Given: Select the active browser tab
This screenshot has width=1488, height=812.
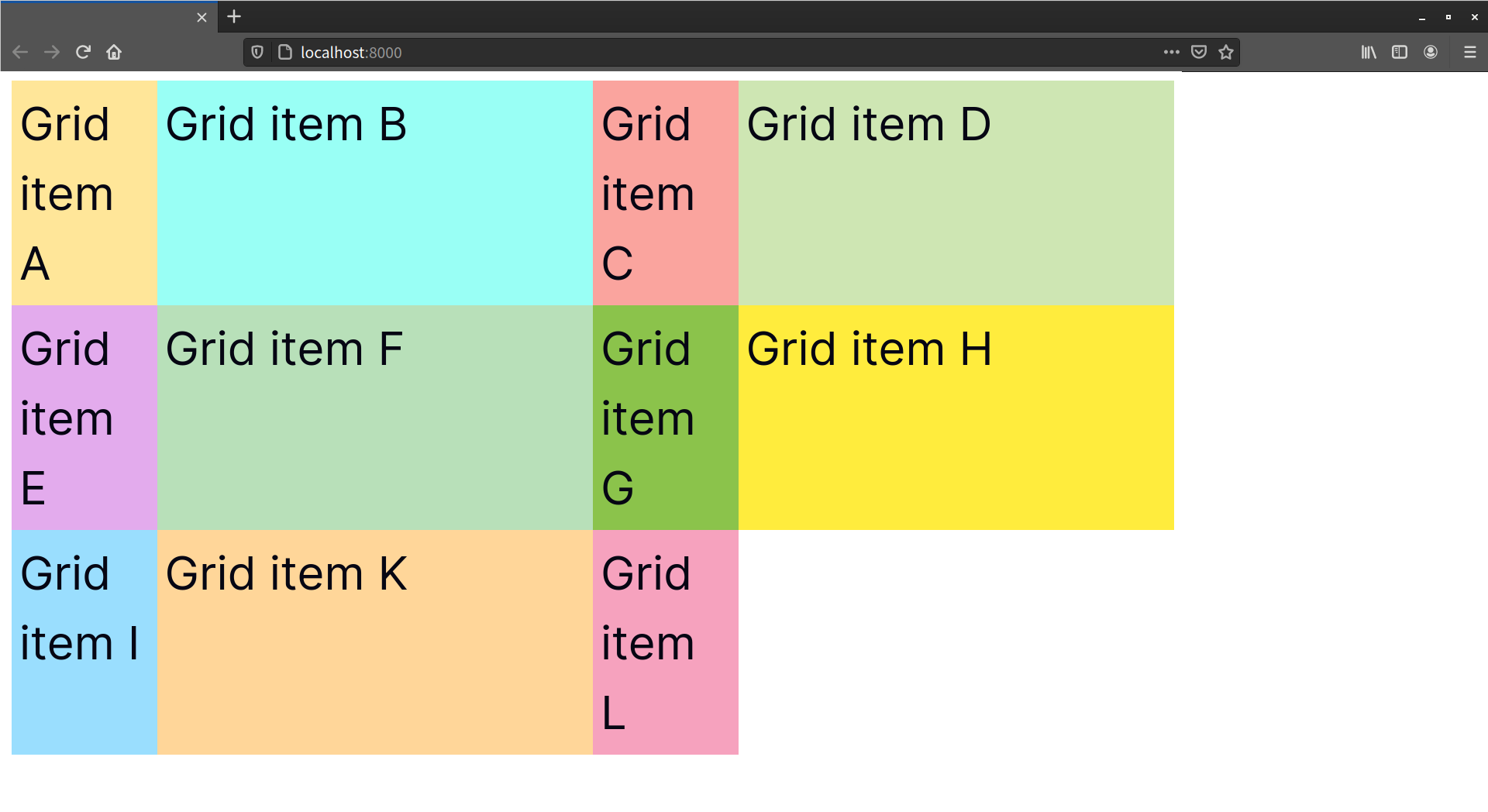Looking at the screenshot, I should click(101, 17).
